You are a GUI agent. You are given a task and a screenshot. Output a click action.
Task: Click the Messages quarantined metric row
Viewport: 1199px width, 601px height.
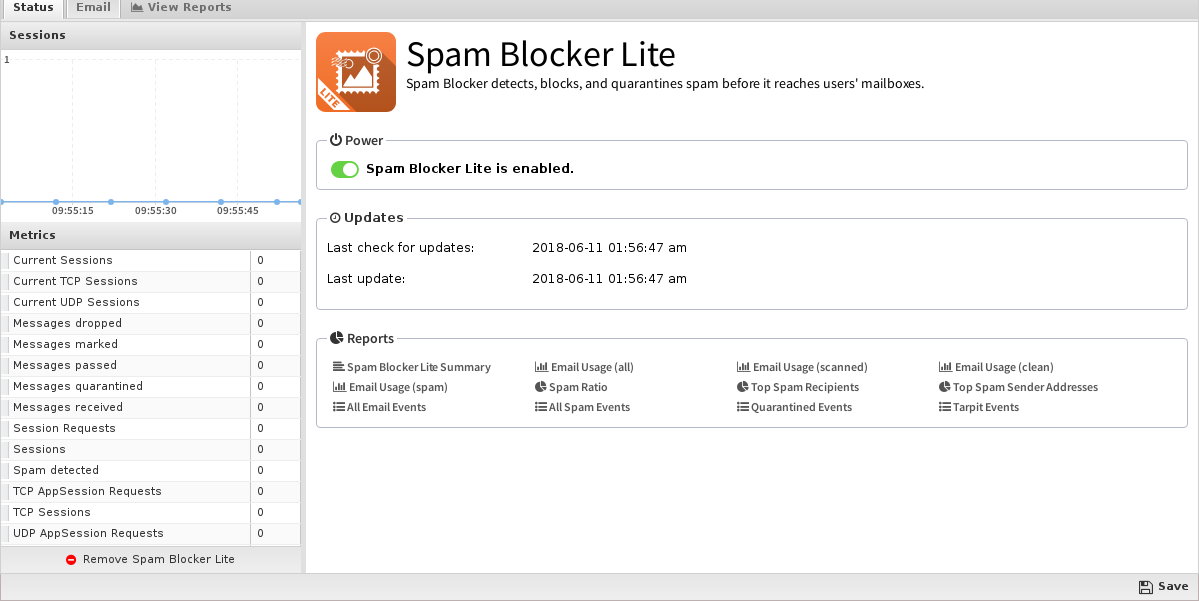point(151,386)
